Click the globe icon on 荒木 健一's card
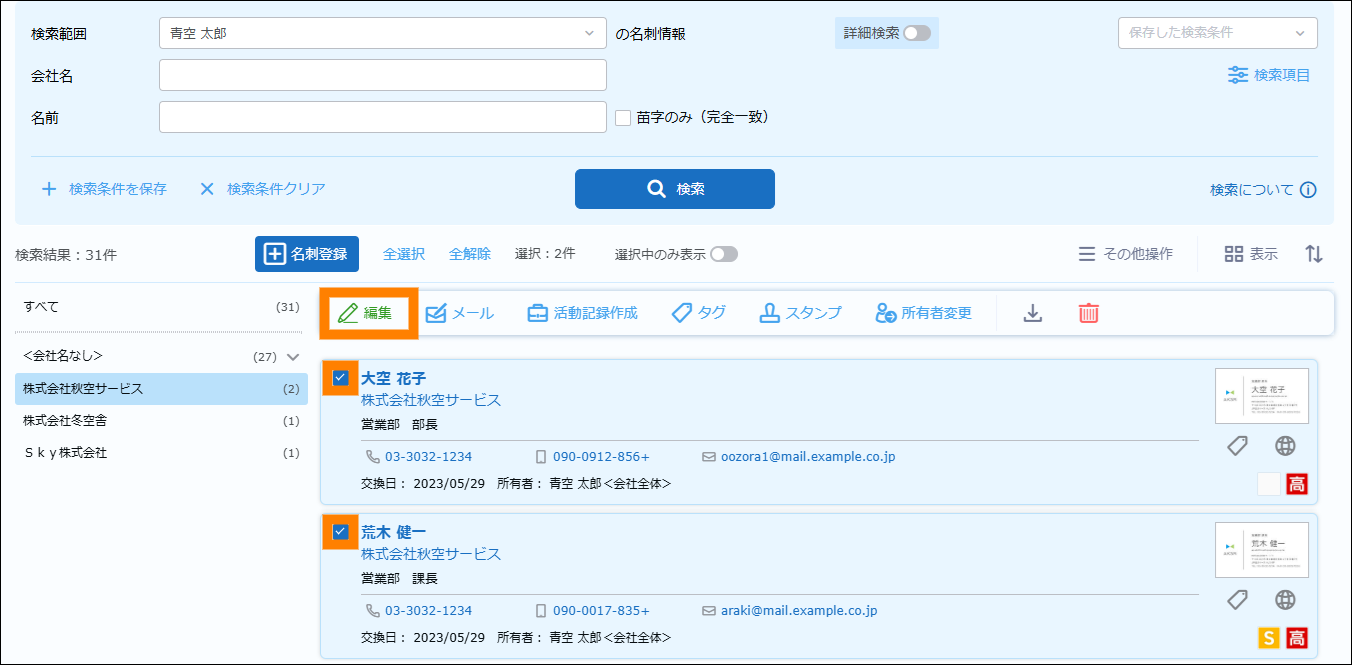1352x665 pixels. pyautogui.click(x=1285, y=600)
